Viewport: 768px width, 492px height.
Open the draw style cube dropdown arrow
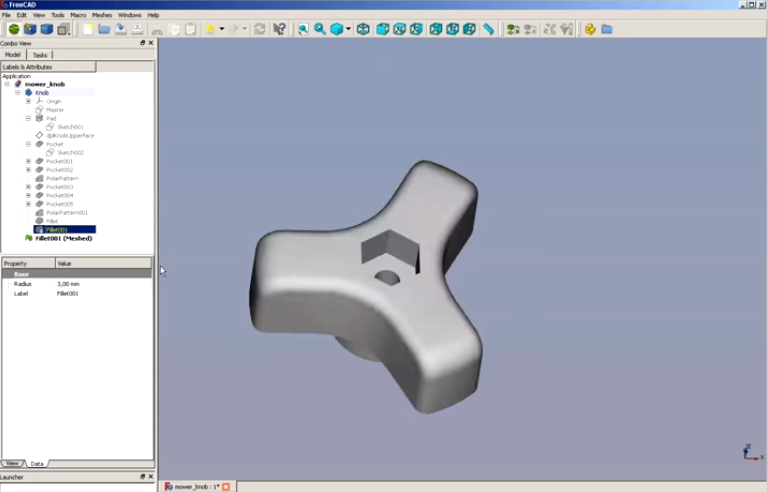348,29
